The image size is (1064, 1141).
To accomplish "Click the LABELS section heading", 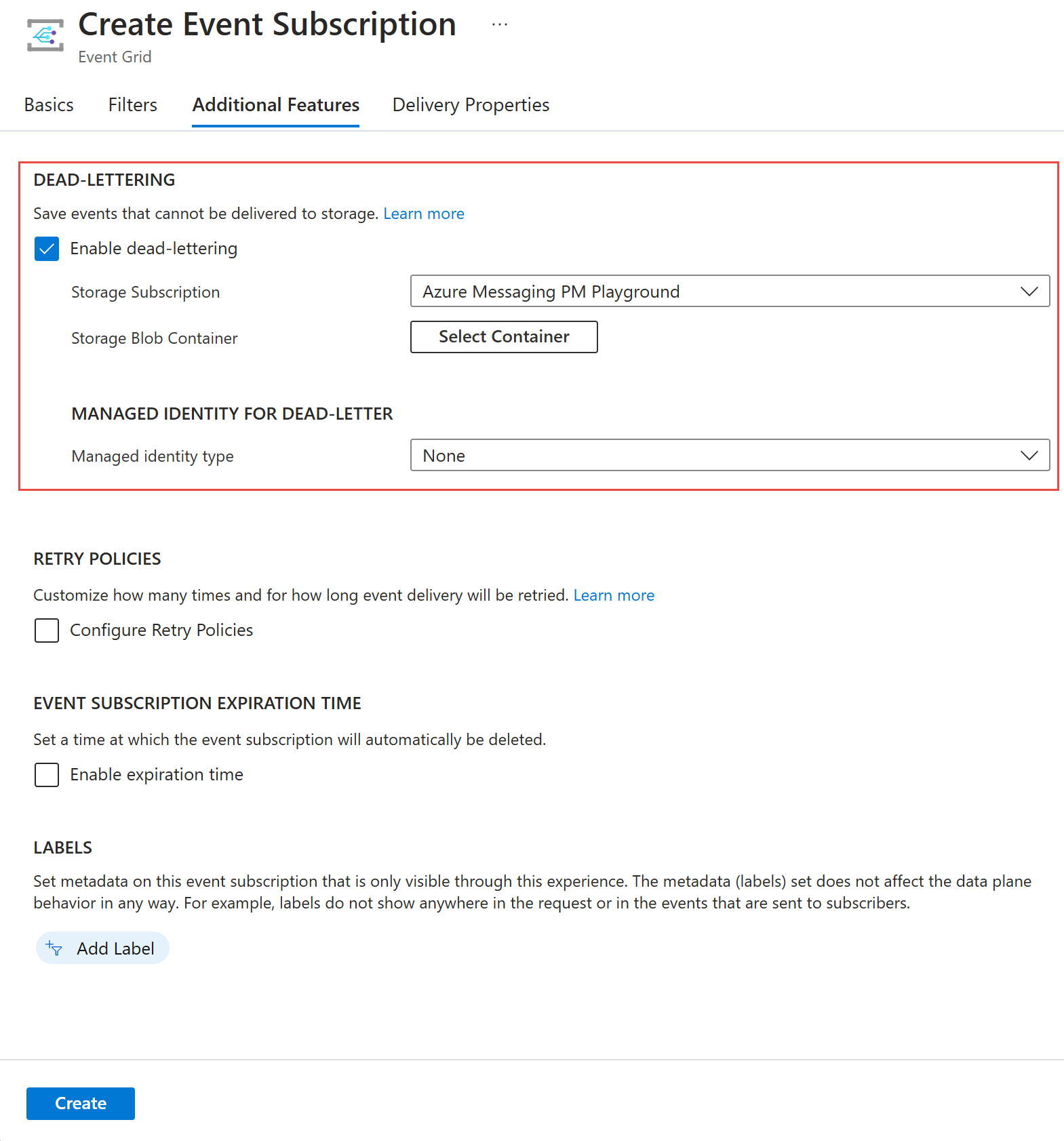I will 62,847.
